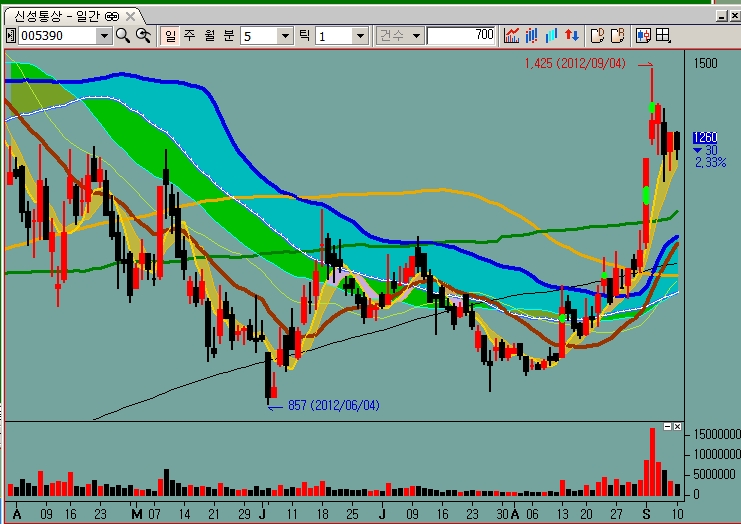Screen dimensions: 741x524
Task: Select tick period toggle 틱
Action: (x=305, y=35)
